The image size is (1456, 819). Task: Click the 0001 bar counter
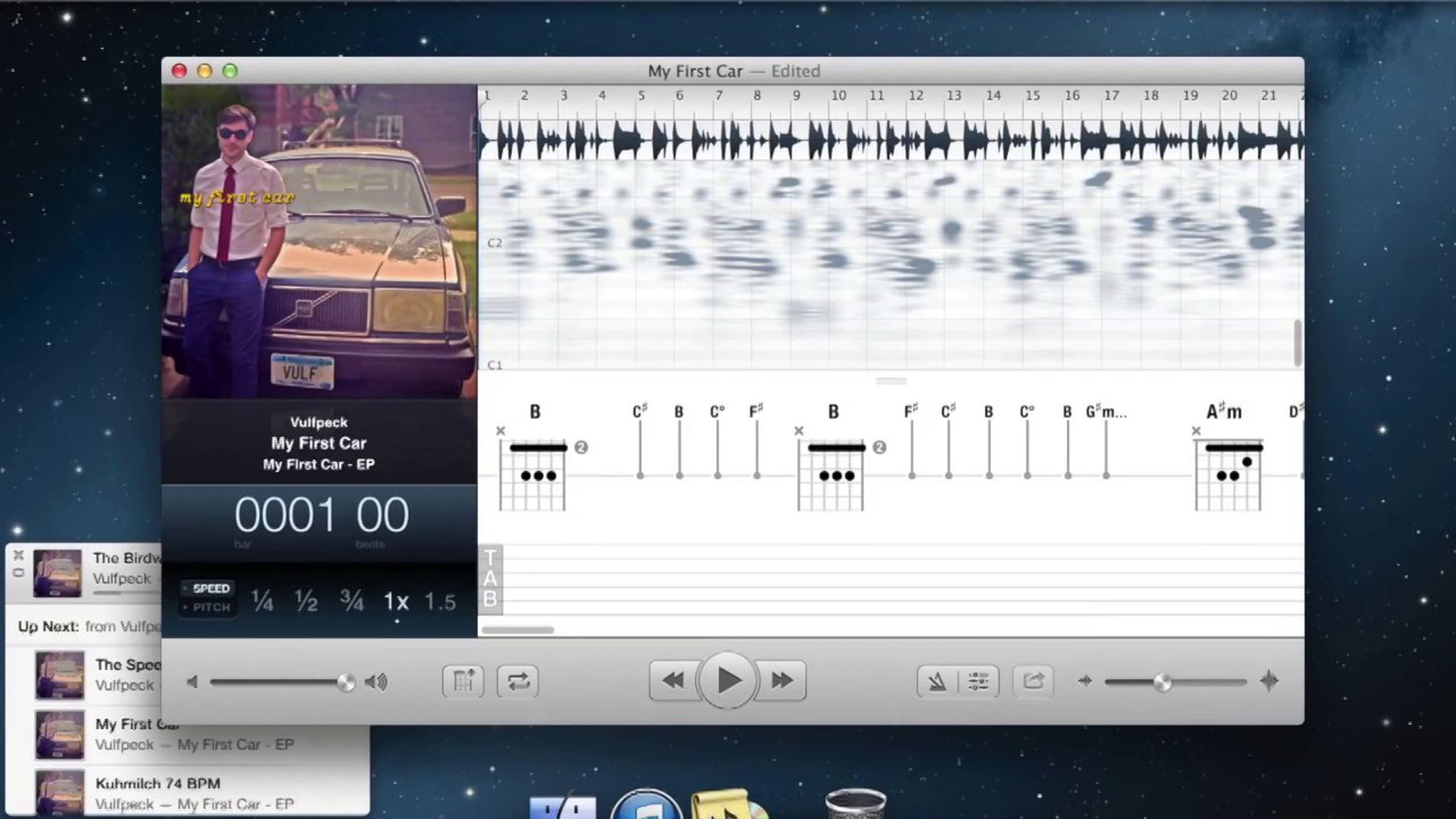pos(285,515)
